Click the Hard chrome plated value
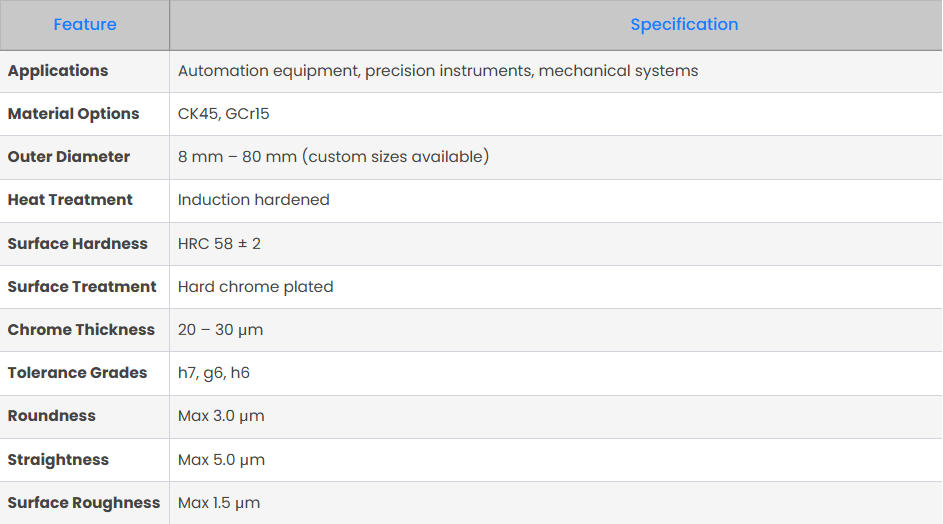 click(x=256, y=287)
